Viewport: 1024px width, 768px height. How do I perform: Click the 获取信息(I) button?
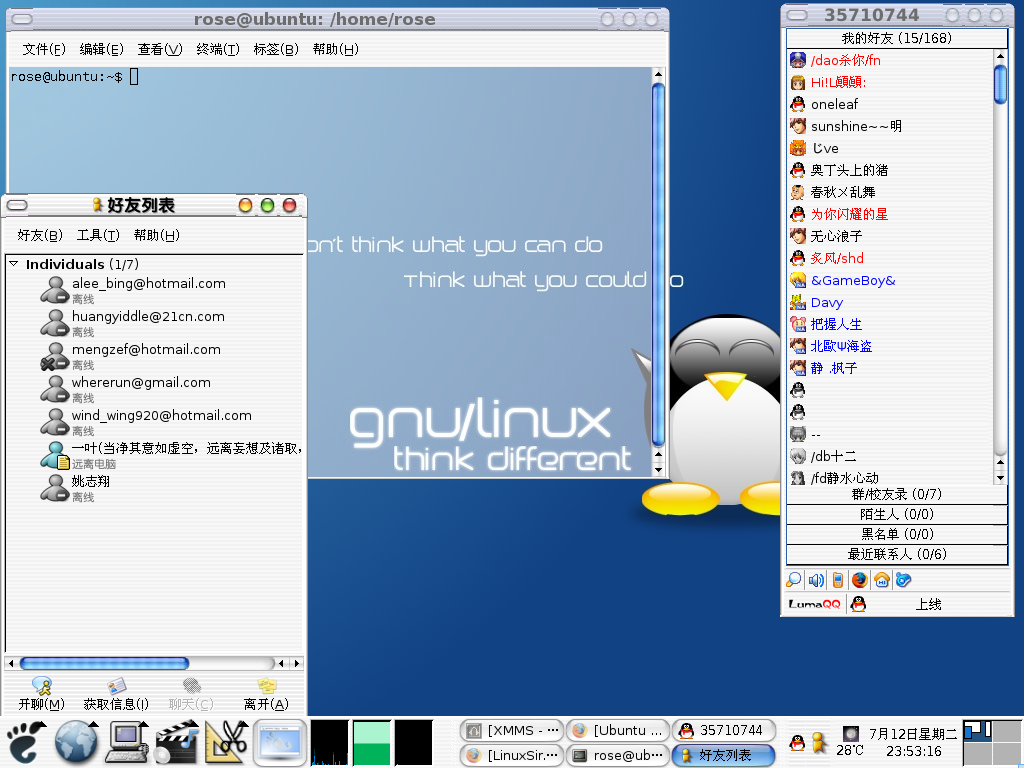coord(116,694)
